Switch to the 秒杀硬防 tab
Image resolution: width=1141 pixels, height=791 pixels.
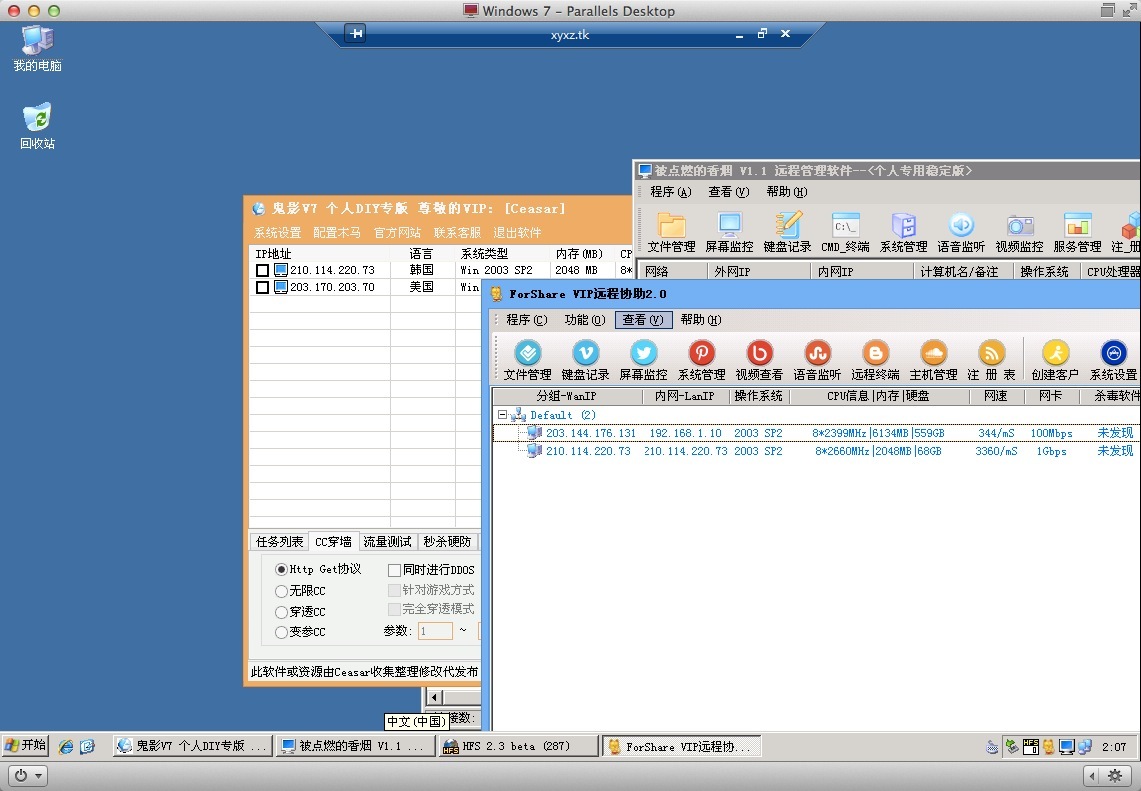tap(447, 541)
